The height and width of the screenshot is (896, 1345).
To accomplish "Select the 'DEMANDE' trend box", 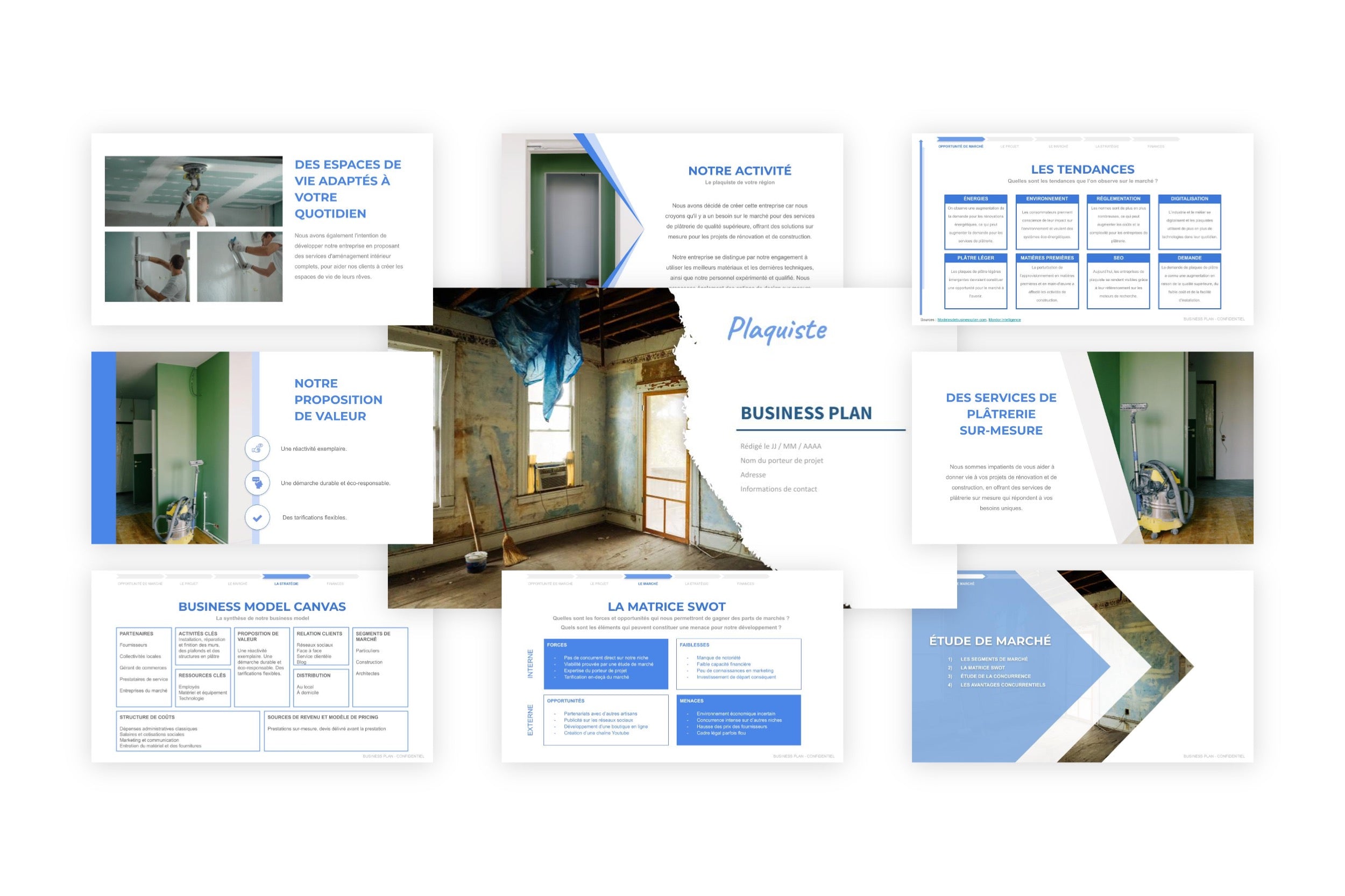I will click(1189, 281).
